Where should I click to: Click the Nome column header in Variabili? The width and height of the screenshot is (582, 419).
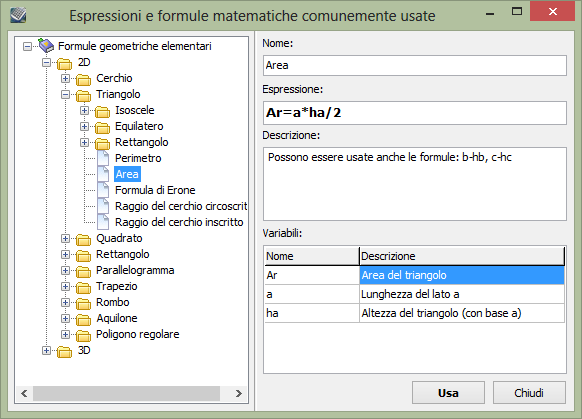(312, 256)
